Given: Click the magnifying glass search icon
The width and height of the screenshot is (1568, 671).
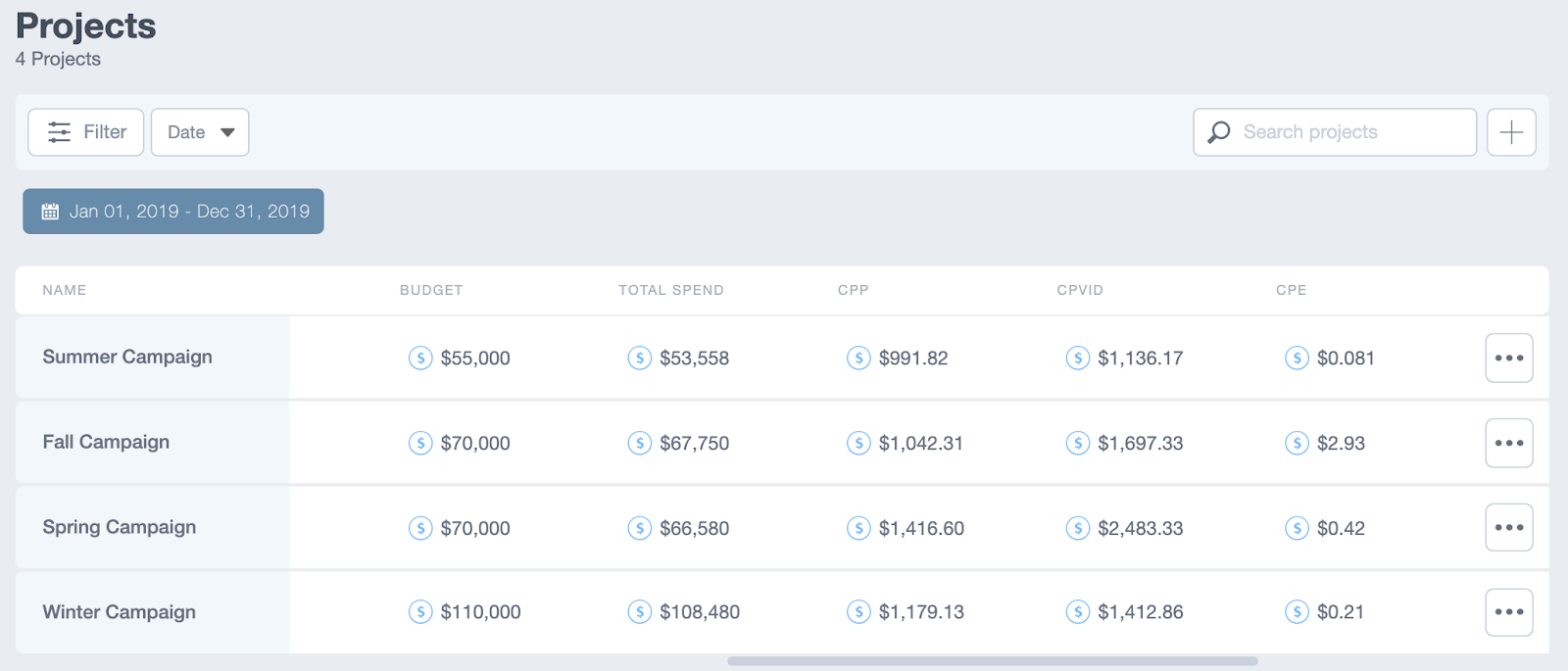Looking at the screenshot, I should click(1219, 132).
